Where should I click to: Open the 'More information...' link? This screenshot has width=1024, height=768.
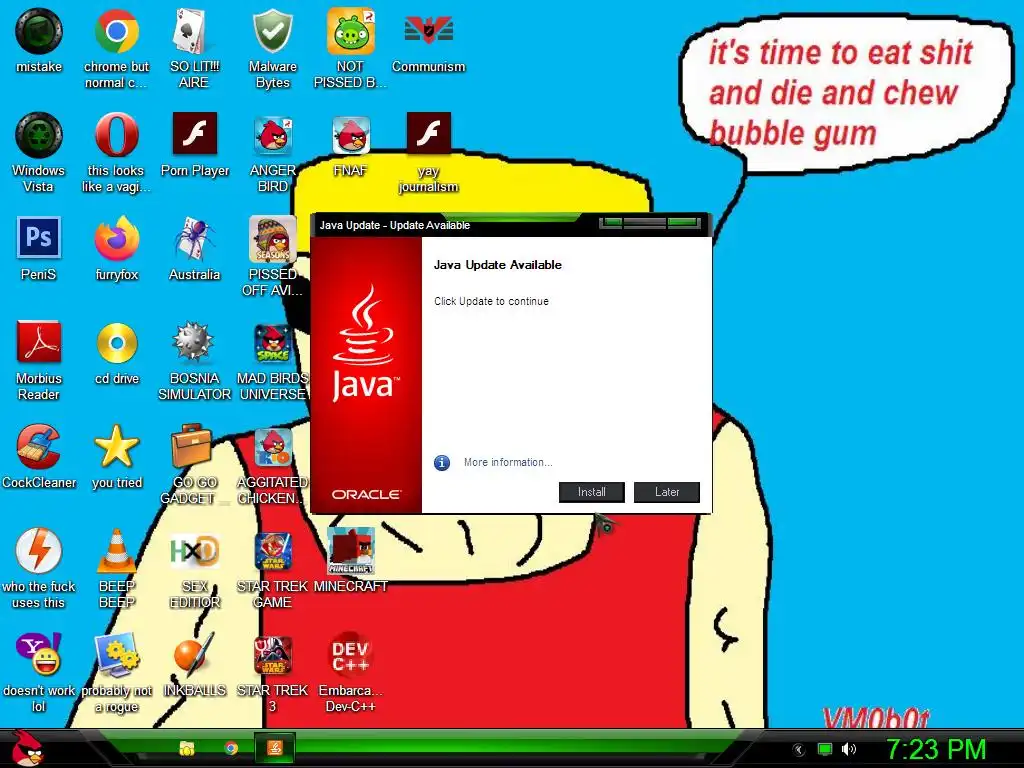pos(508,462)
